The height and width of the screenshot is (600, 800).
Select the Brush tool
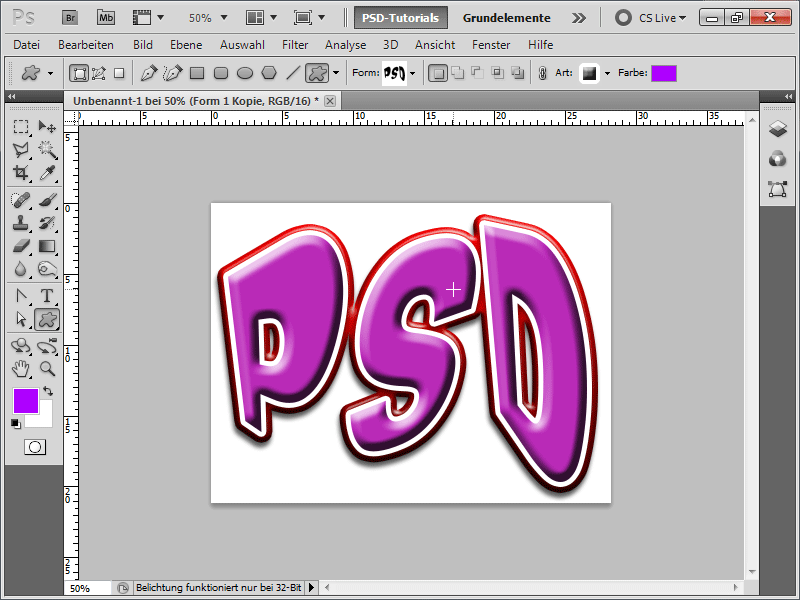(x=47, y=199)
